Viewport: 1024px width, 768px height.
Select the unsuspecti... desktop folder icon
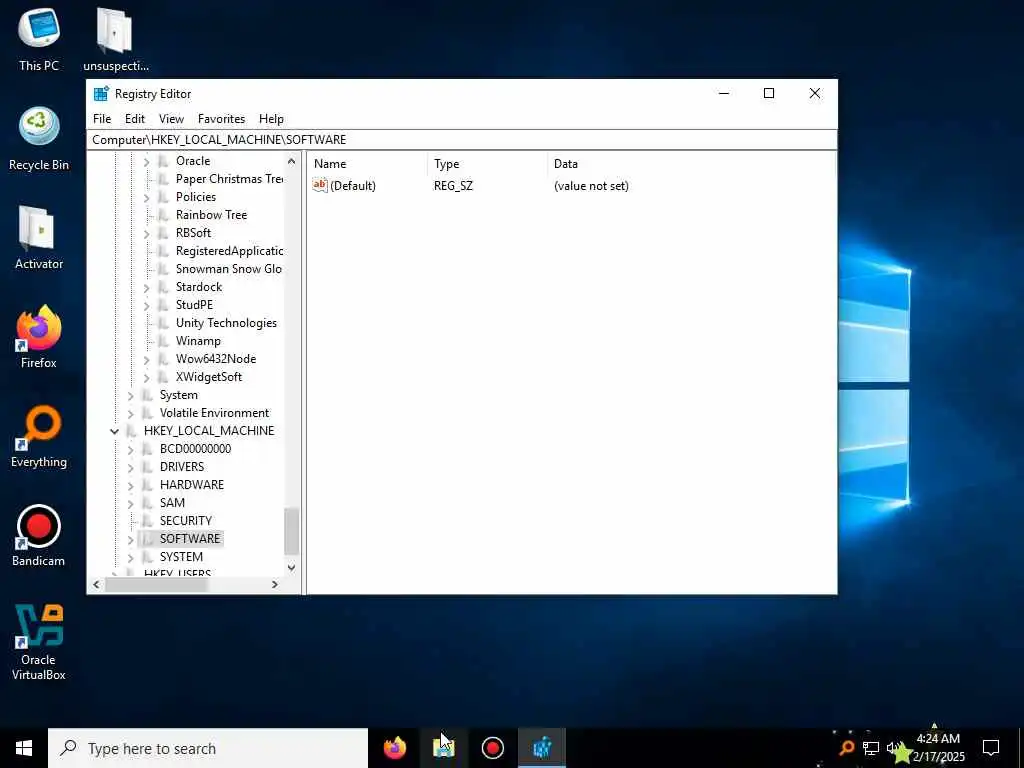[116, 39]
